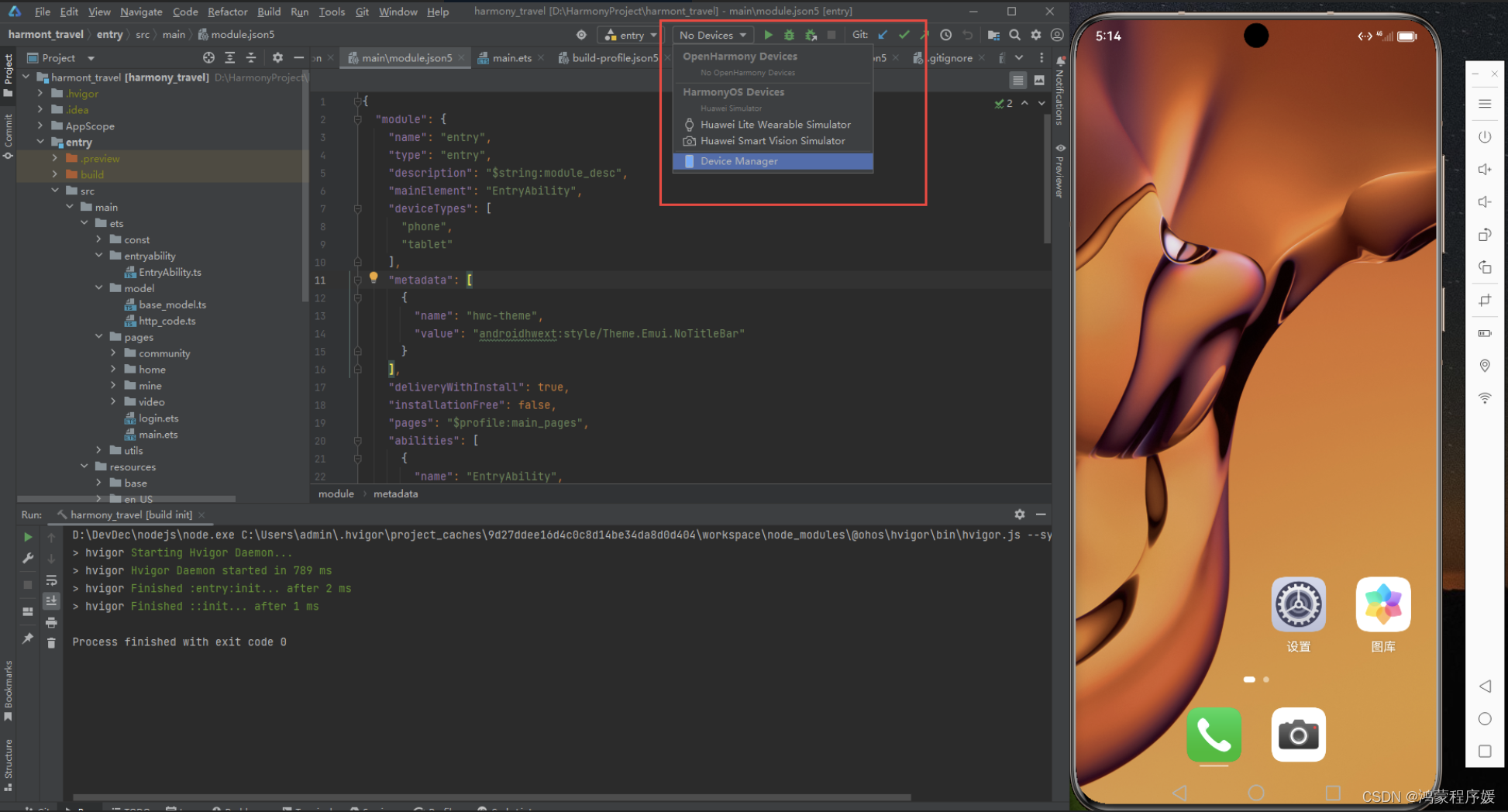Open the entry run configuration dropdown

coord(631,35)
